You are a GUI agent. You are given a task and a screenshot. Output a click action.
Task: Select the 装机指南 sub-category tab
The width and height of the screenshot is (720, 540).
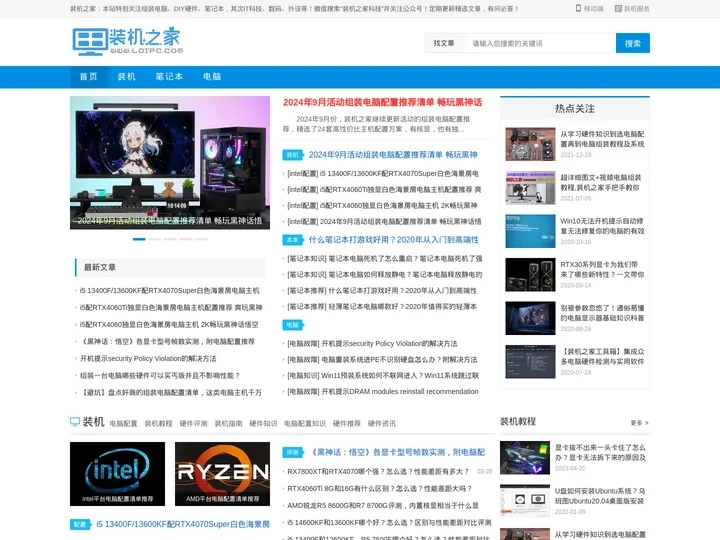[228, 423]
